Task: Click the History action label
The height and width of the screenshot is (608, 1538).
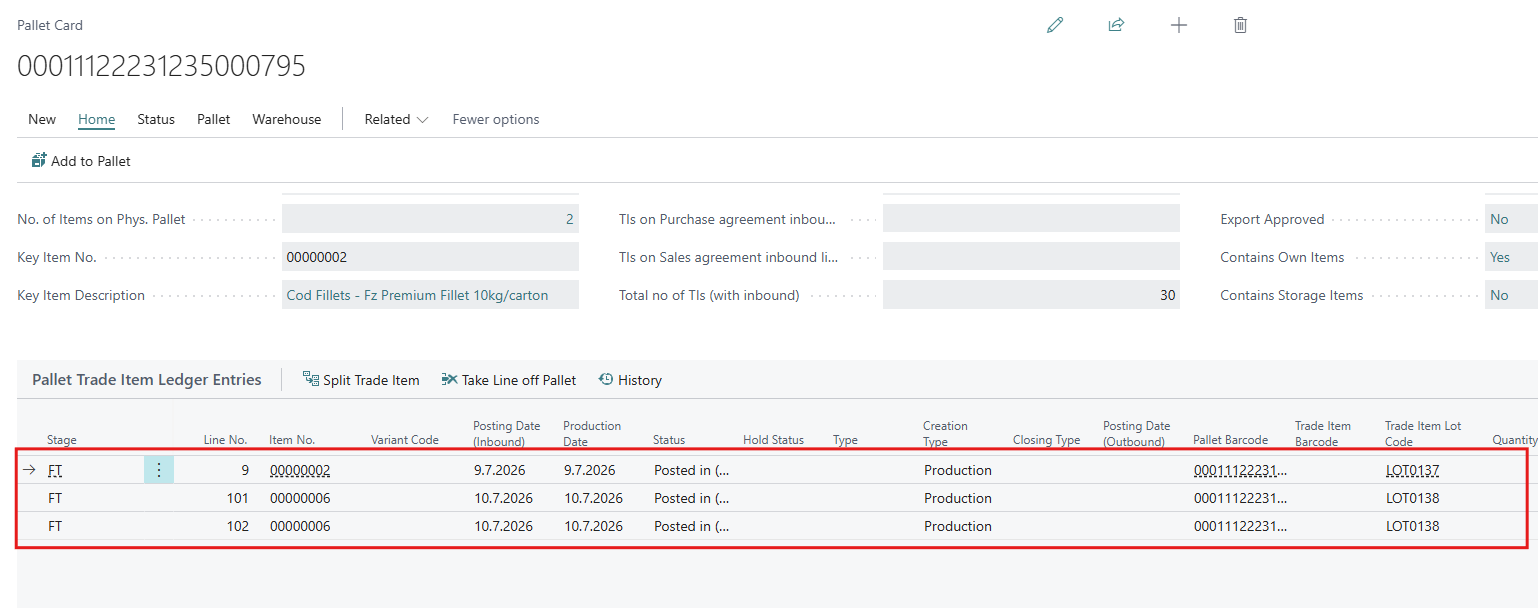Action: point(640,380)
